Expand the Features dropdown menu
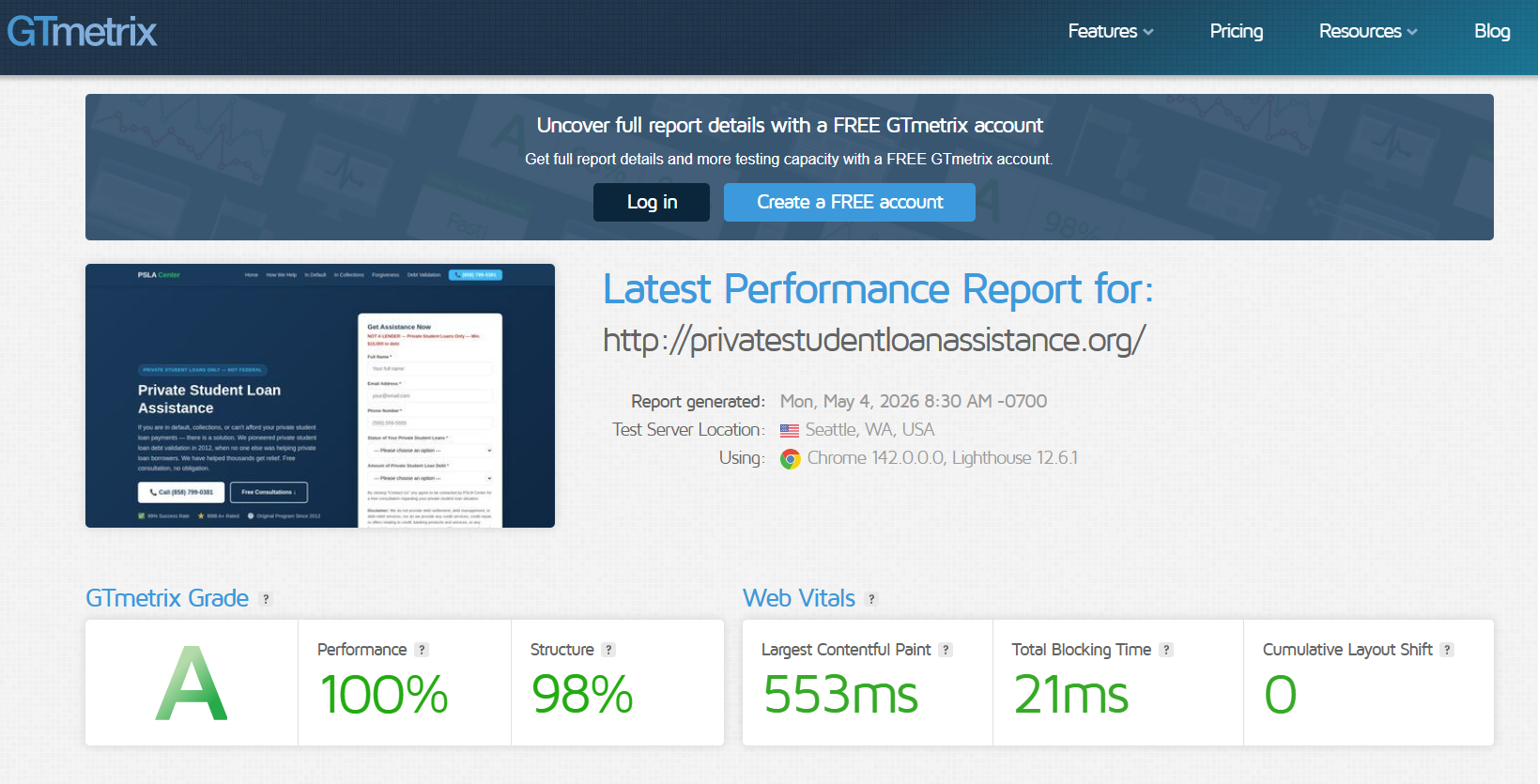The width and height of the screenshot is (1540, 784). click(x=1110, y=31)
